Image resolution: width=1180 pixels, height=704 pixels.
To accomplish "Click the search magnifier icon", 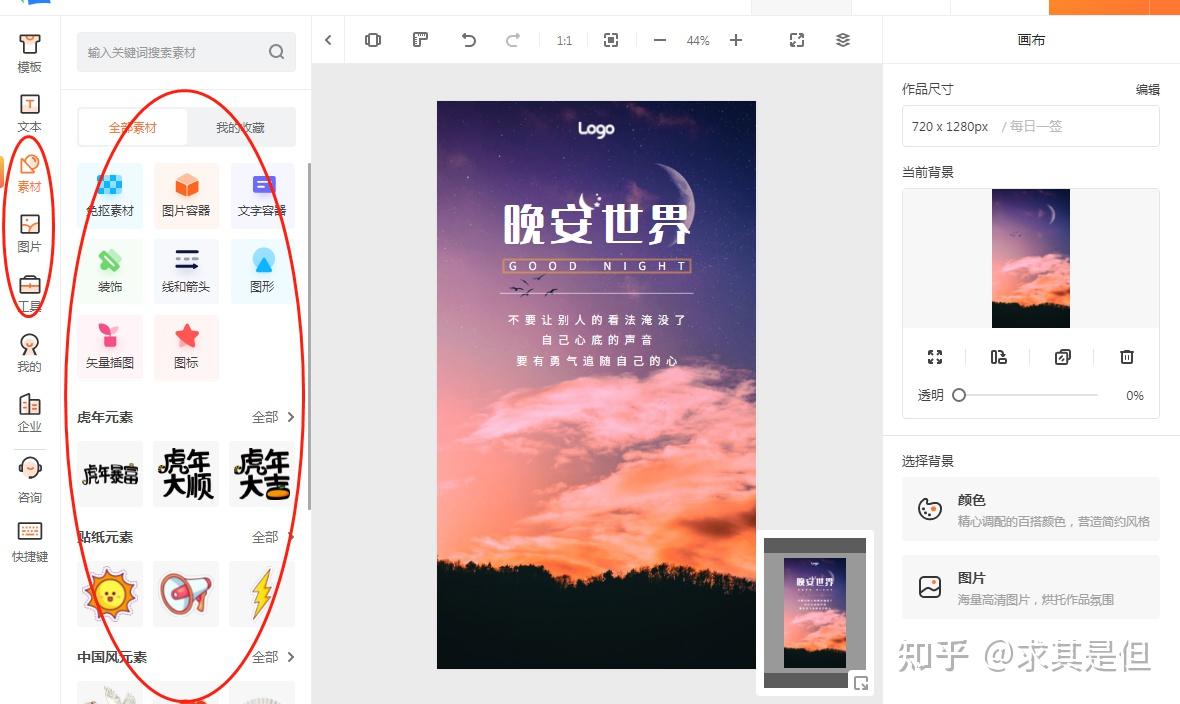I will click(x=276, y=52).
